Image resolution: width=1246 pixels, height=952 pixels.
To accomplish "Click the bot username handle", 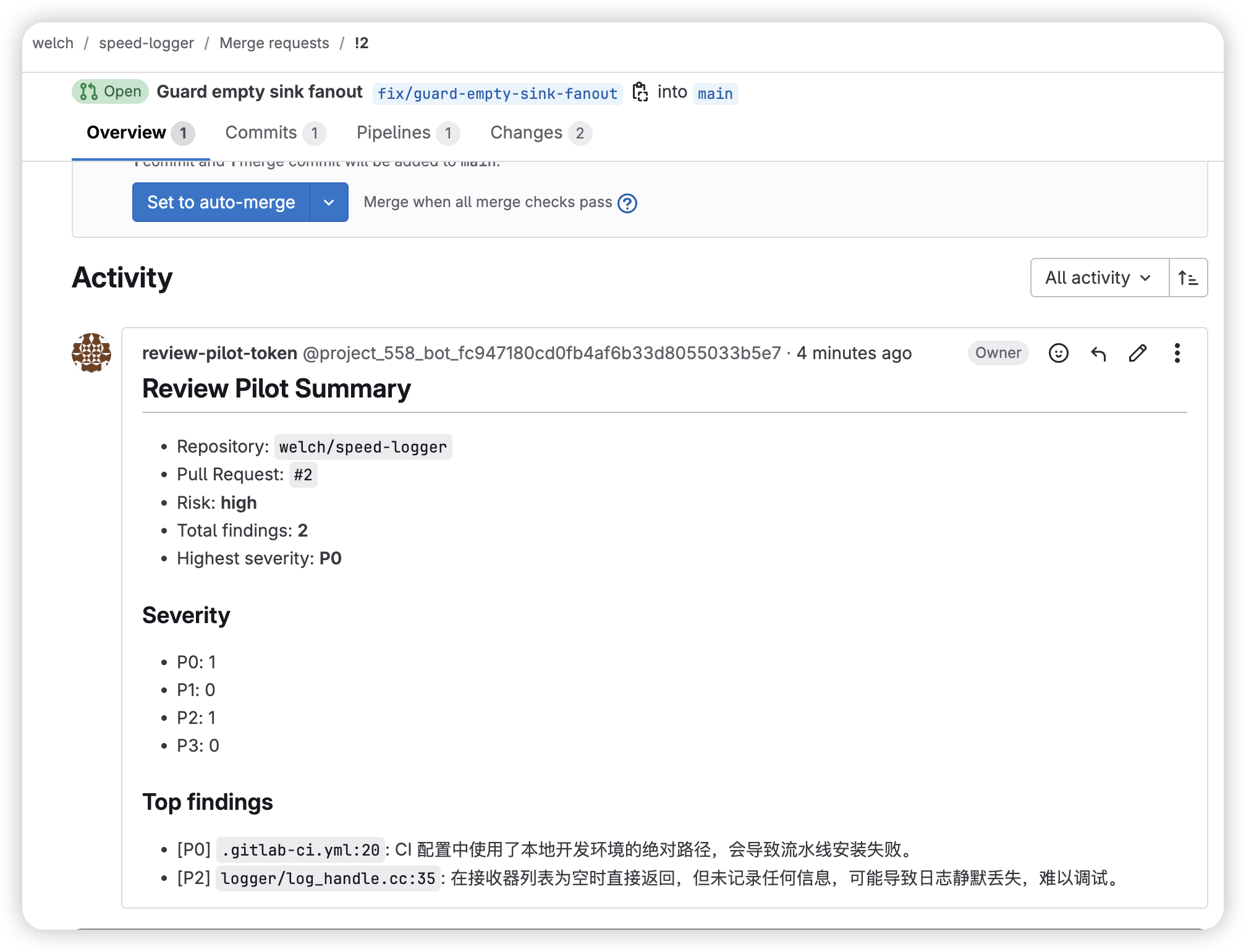I will click(x=542, y=353).
